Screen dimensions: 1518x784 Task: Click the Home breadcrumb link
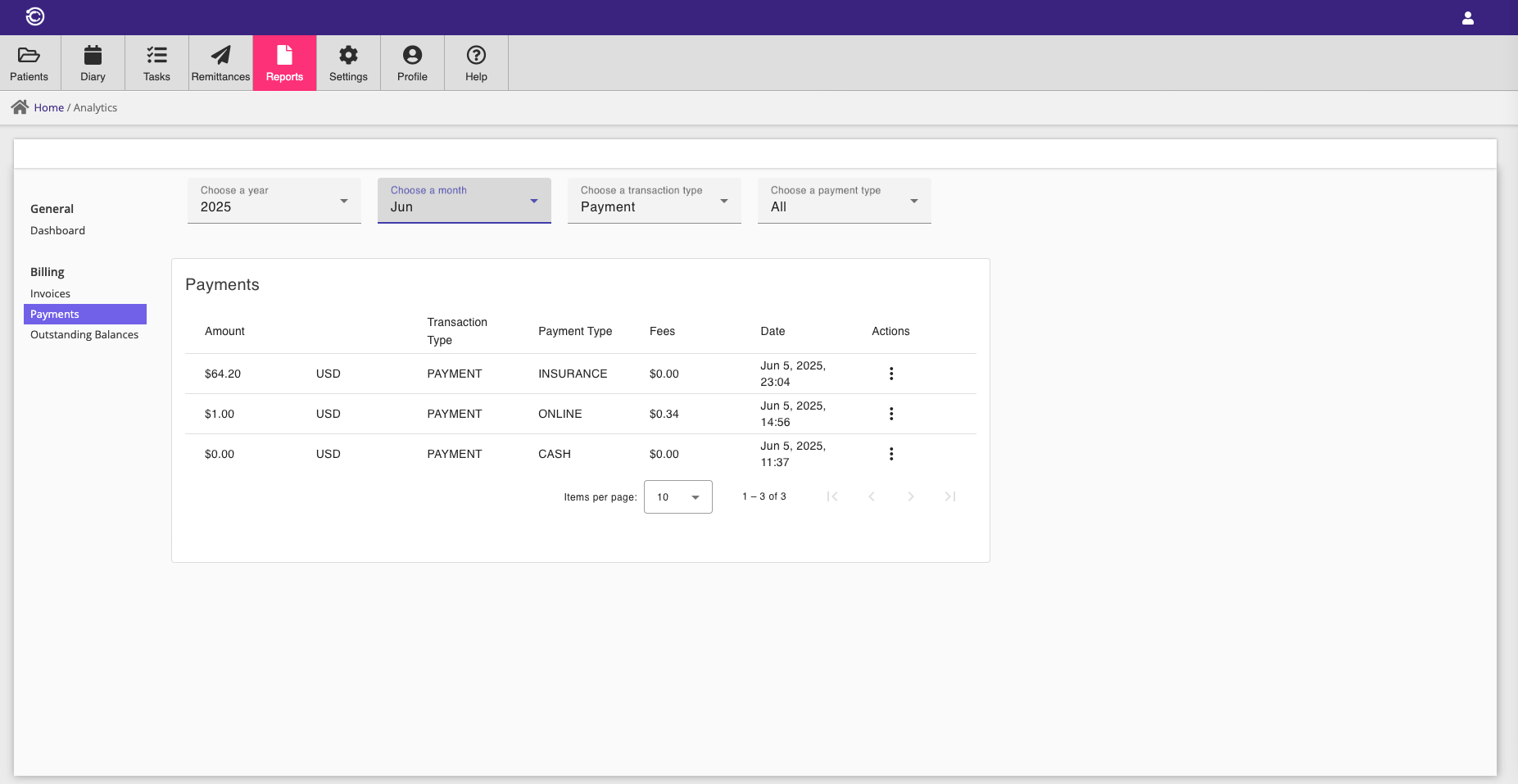[x=48, y=107]
